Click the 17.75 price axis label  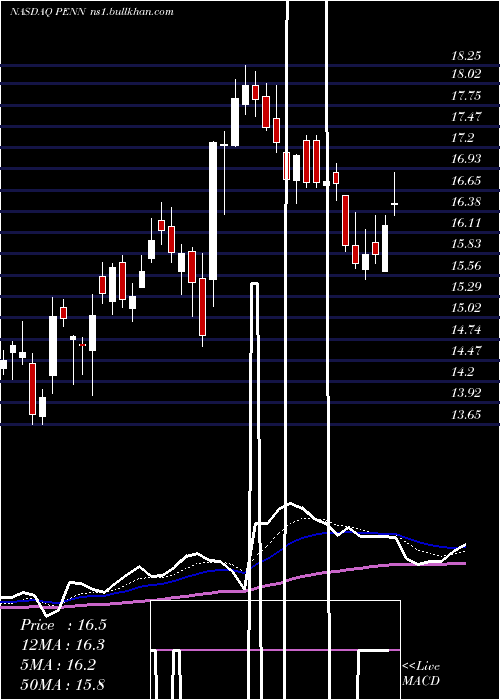click(x=467, y=96)
